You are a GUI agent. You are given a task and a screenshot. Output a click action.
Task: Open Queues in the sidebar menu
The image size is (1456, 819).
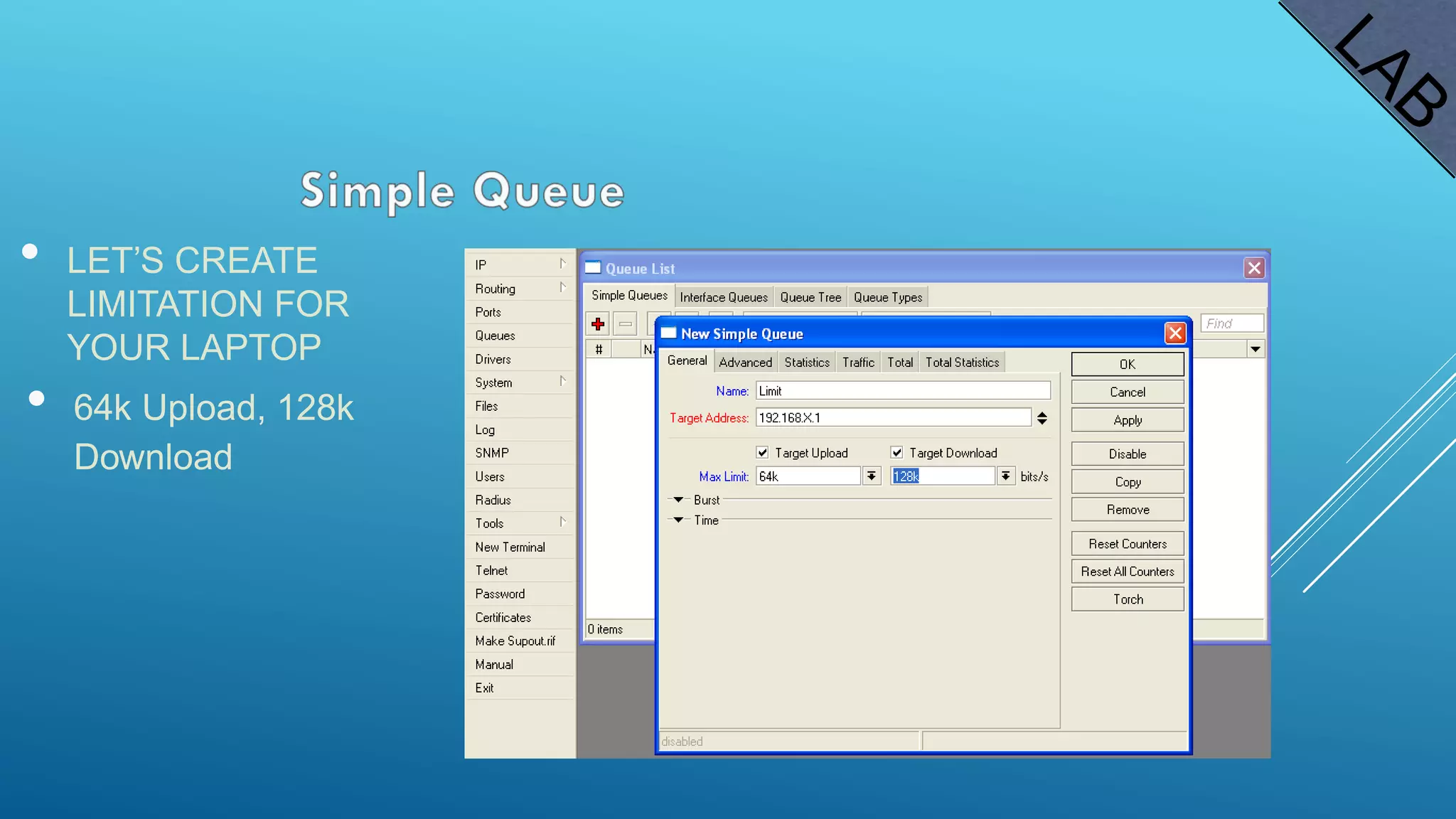[x=496, y=336]
